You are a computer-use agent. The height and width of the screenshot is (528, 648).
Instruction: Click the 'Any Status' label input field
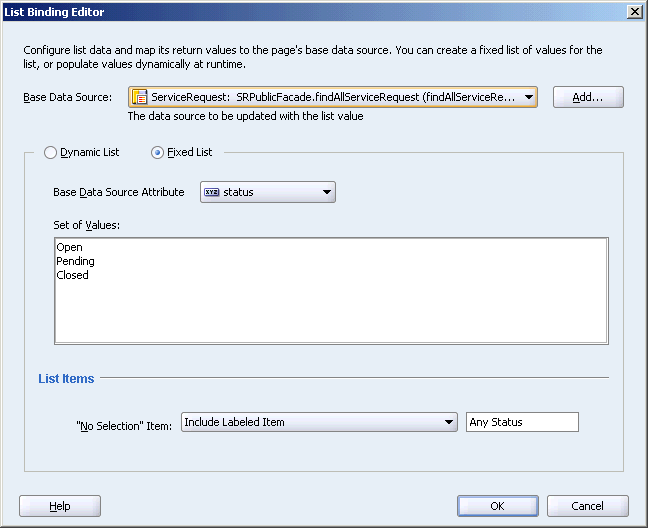(x=522, y=422)
